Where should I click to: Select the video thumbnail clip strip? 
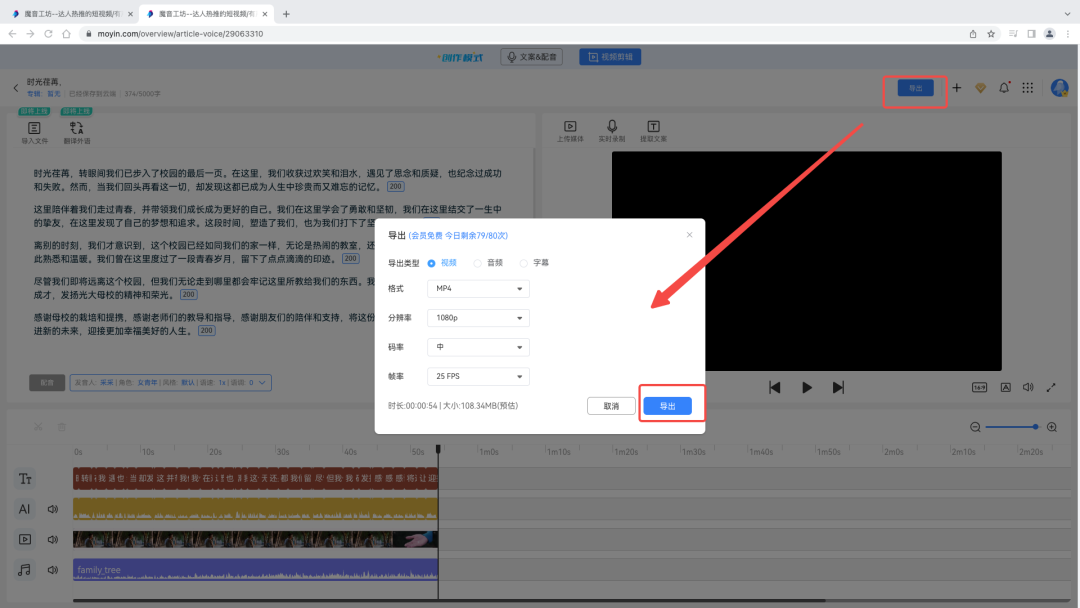click(x=256, y=539)
